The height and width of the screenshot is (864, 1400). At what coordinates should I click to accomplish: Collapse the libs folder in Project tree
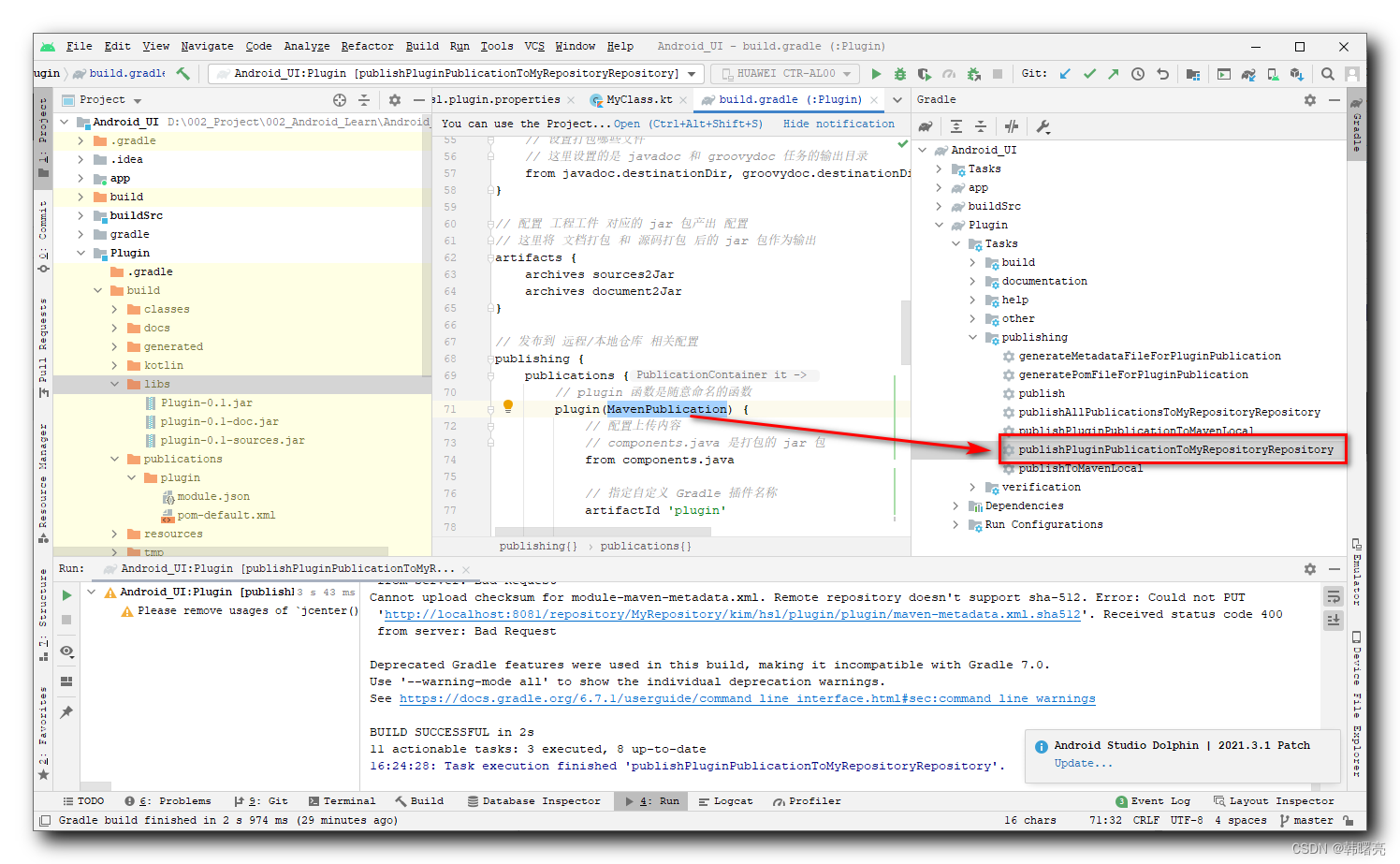coord(114,385)
